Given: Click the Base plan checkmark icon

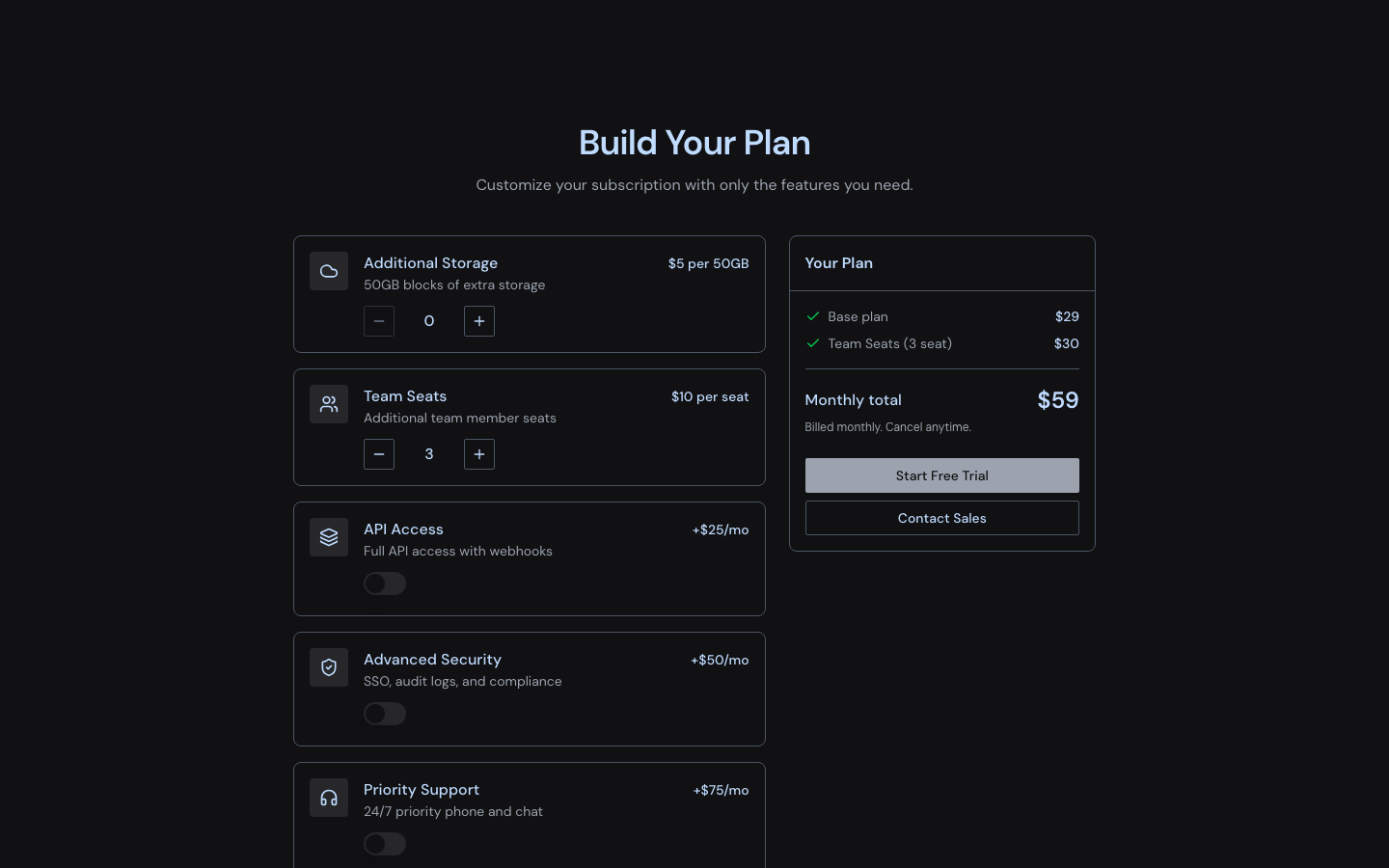Looking at the screenshot, I should (x=813, y=316).
